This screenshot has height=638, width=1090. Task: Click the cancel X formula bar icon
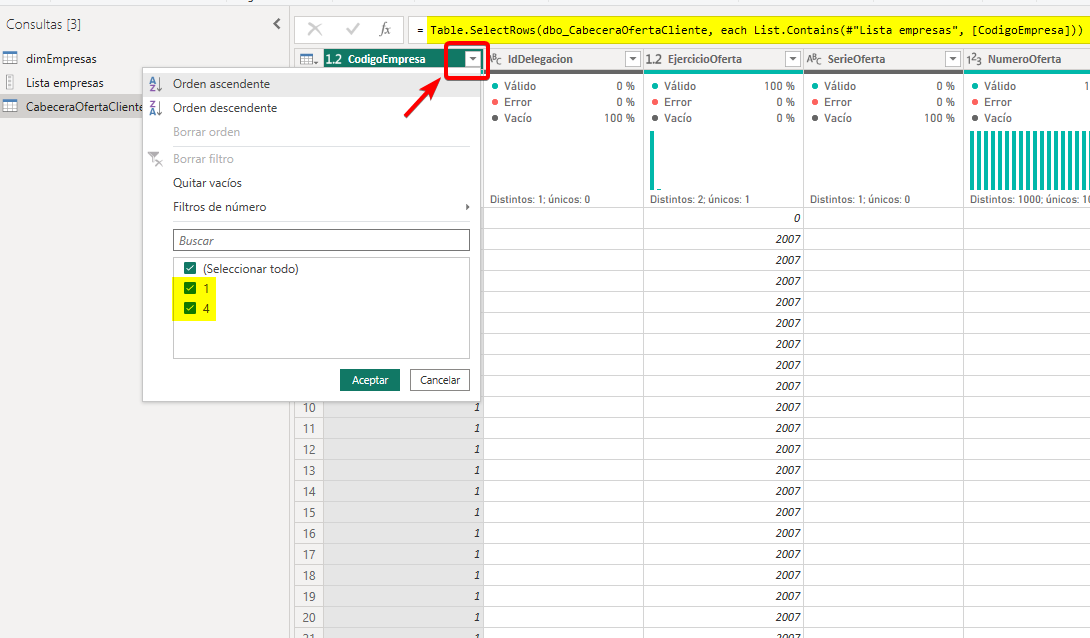click(x=315, y=30)
